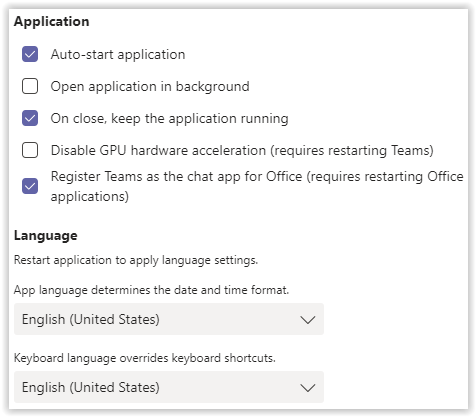Image resolution: width=476 pixels, height=417 pixels.
Task: Click the Disable GPU hardware acceleration label text
Action: click(242, 150)
